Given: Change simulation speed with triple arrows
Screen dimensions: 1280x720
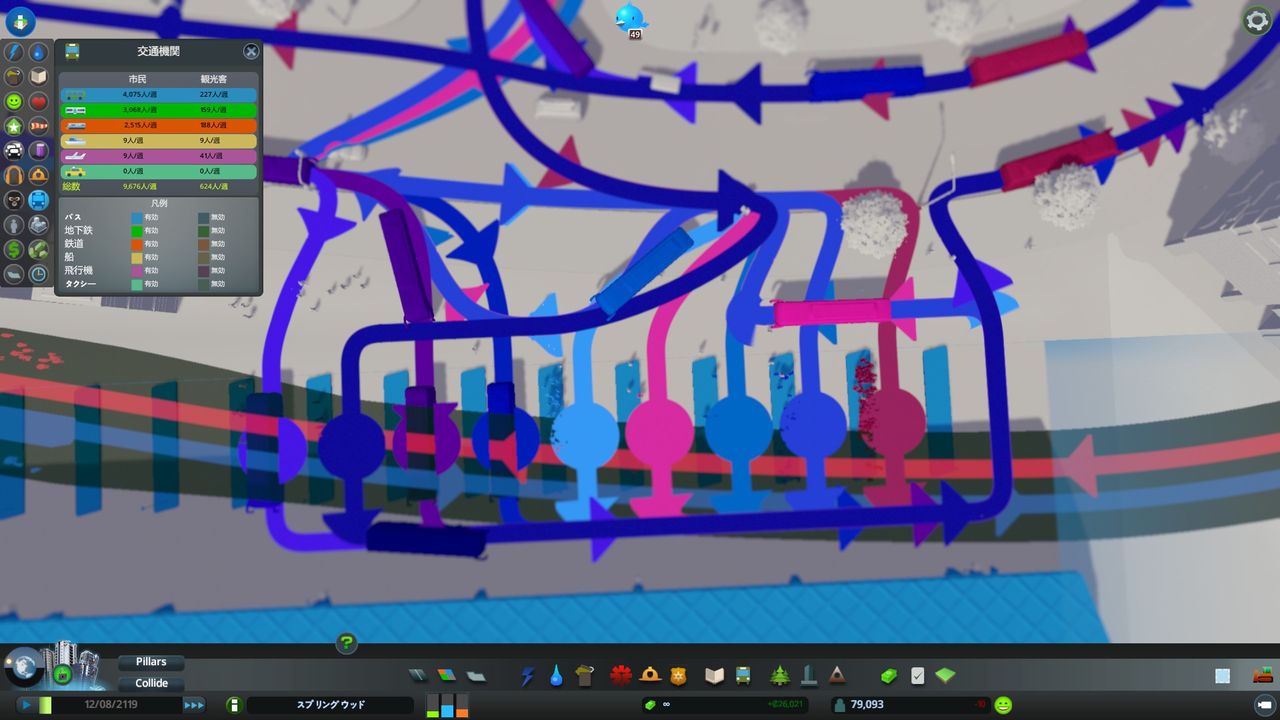Looking at the screenshot, I should point(194,705).
